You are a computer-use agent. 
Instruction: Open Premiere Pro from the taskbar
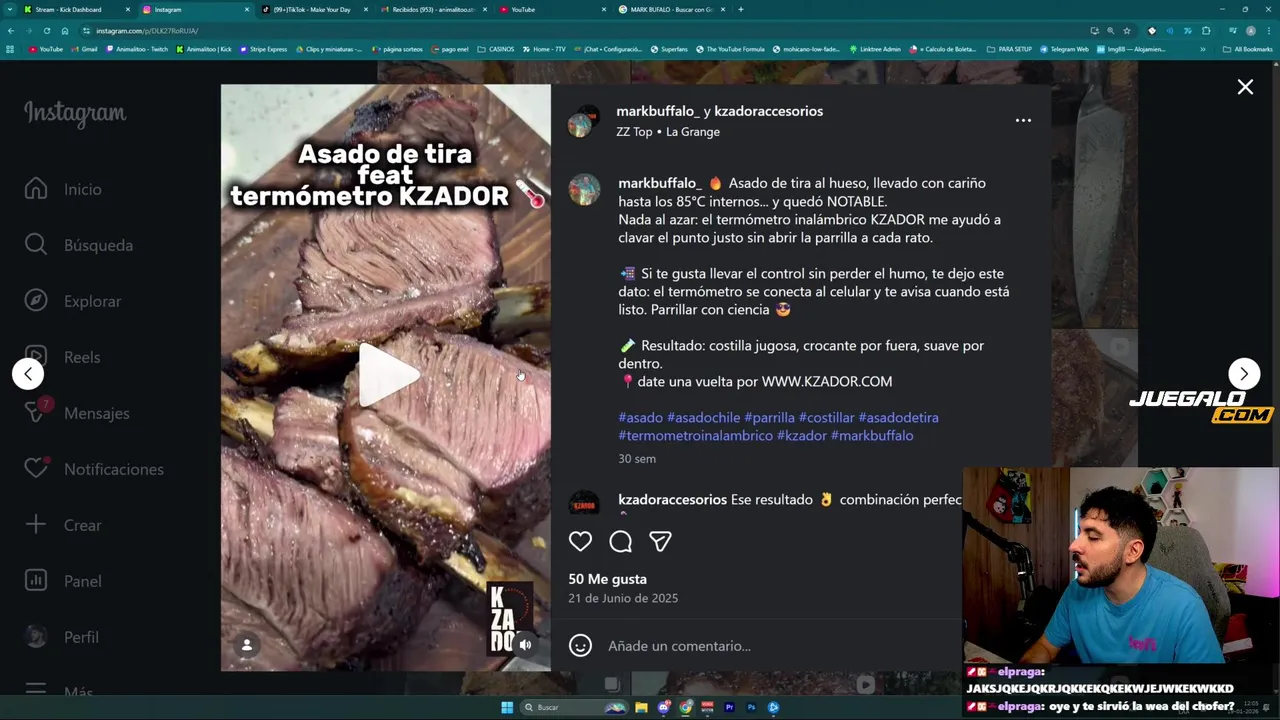(x=729, y=707)
